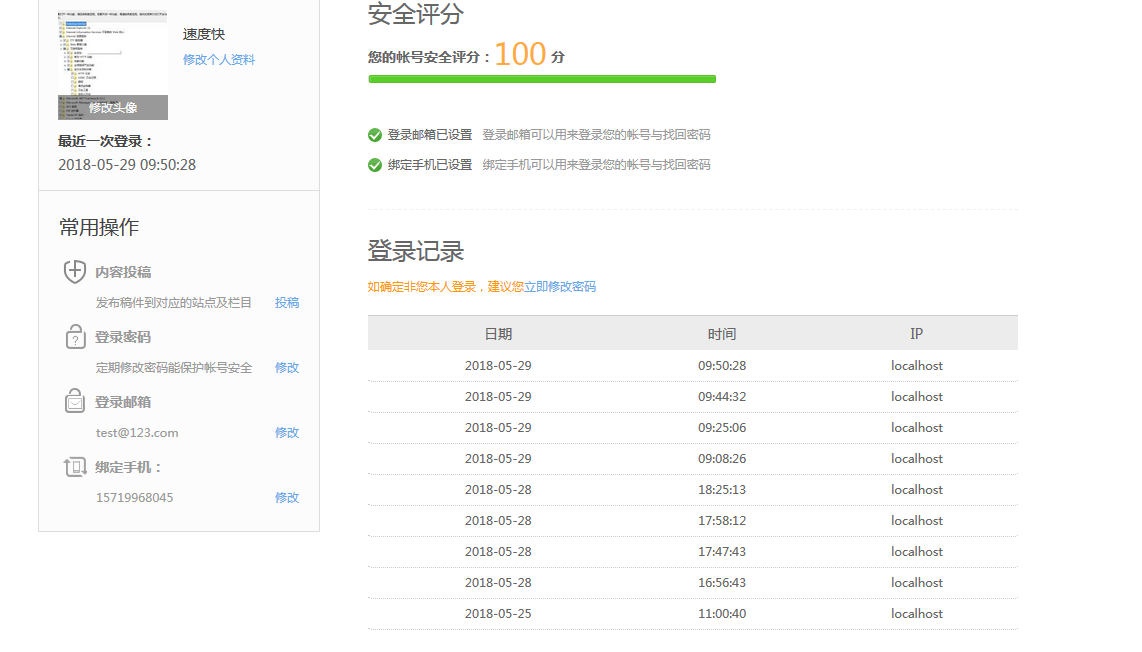
Task: Click 修改 link beside 15719968045
Action: pos(287,498)
